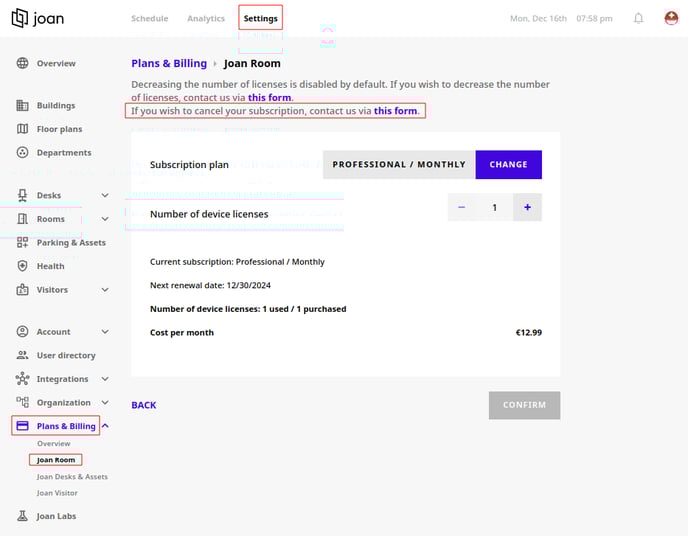Click the Visitors badge icon
The image size is (688, 536).
pyautogui.click(x=22, y=290)
